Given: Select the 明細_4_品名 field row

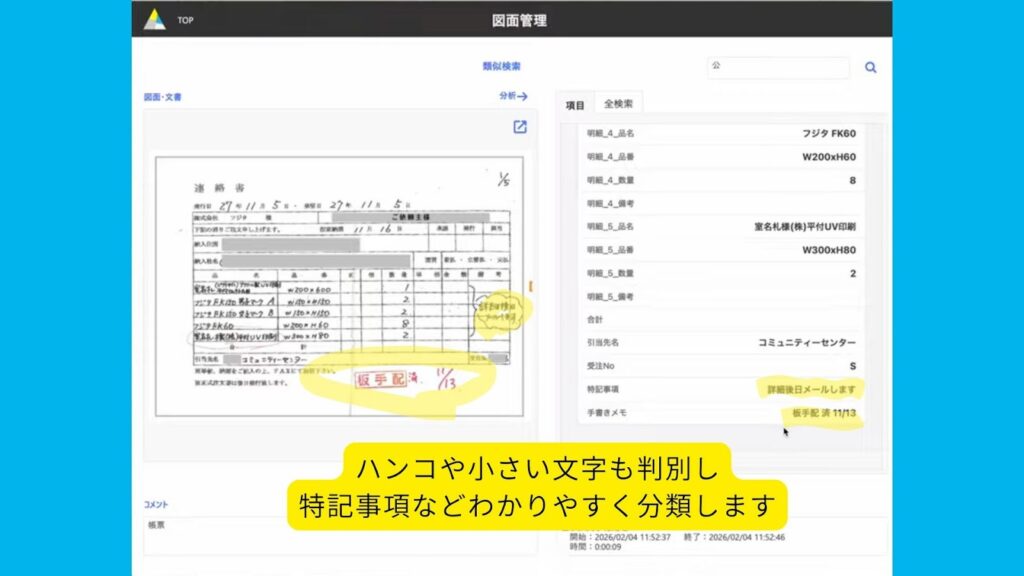Looking at the screenshot, I should pos(721,133).
